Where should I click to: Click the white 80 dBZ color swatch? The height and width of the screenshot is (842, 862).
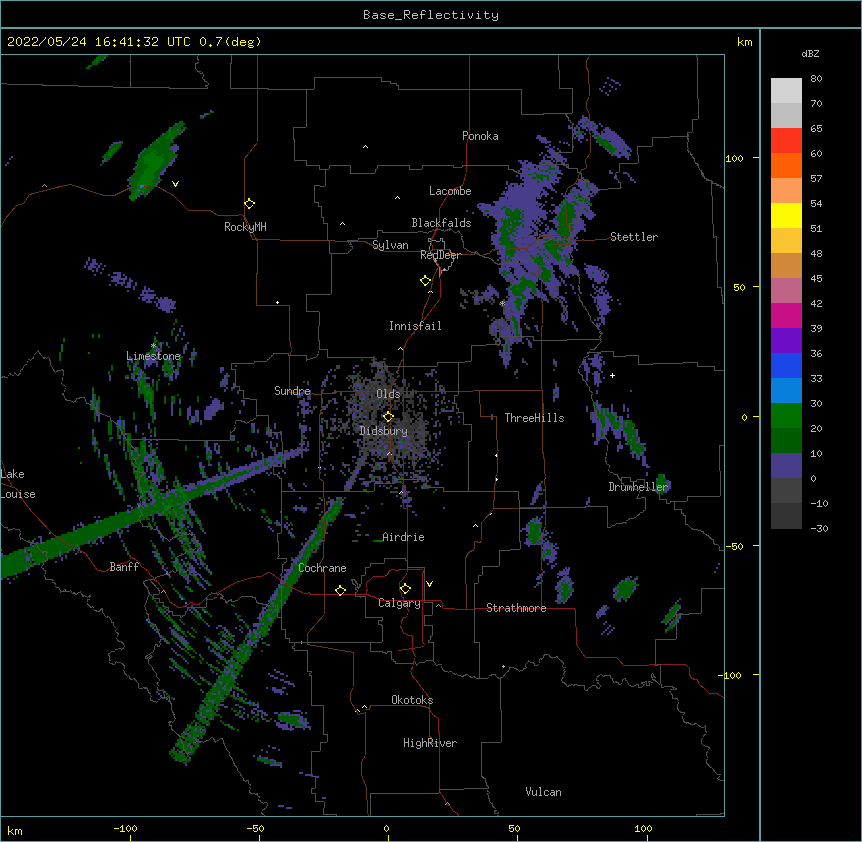coord(786,91)
